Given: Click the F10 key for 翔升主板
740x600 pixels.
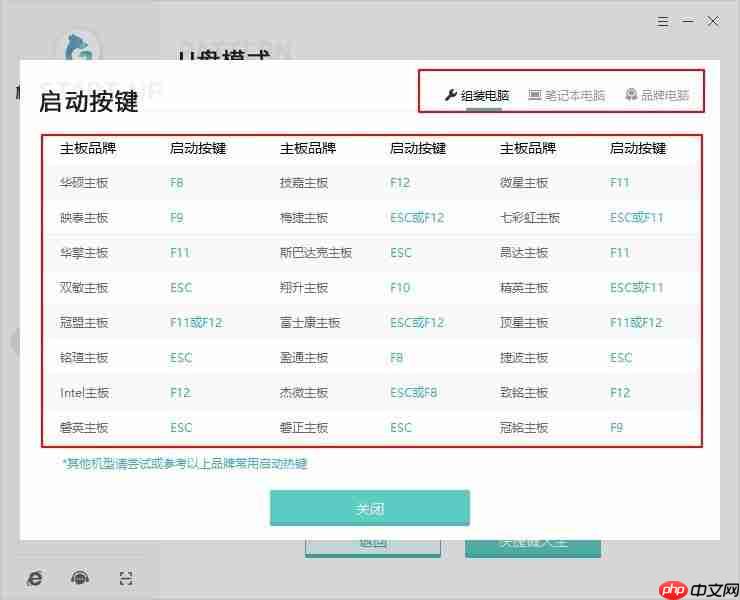Looking at the screenshot, I should (x=400, y=287).
